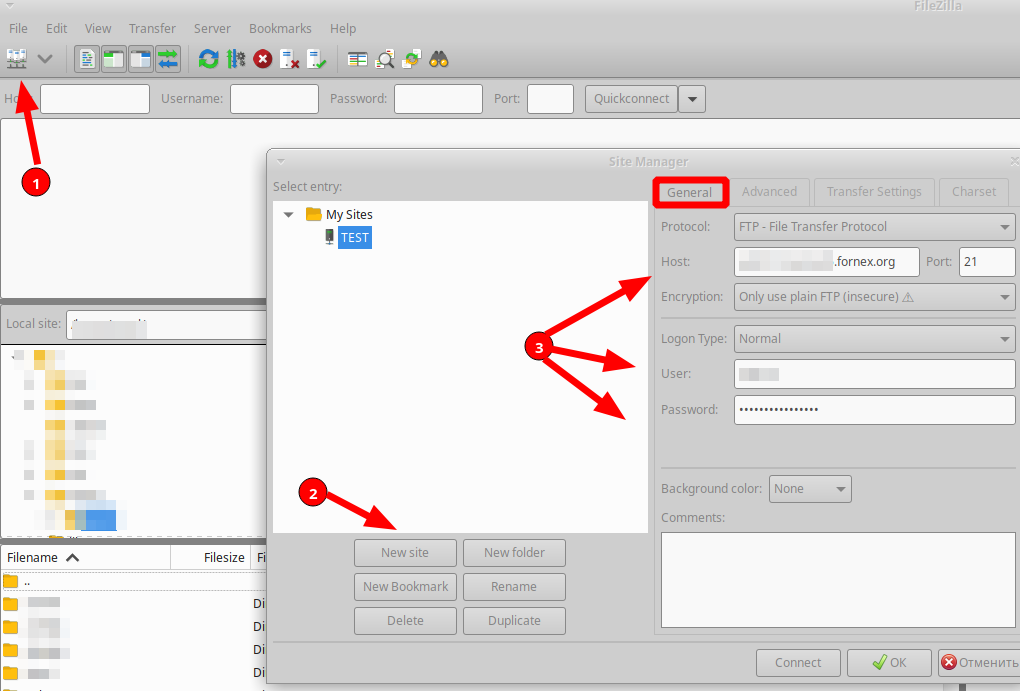Click into the Comments text box
The height and width of the screenshot is (691, 1020).
coord(838,580)
